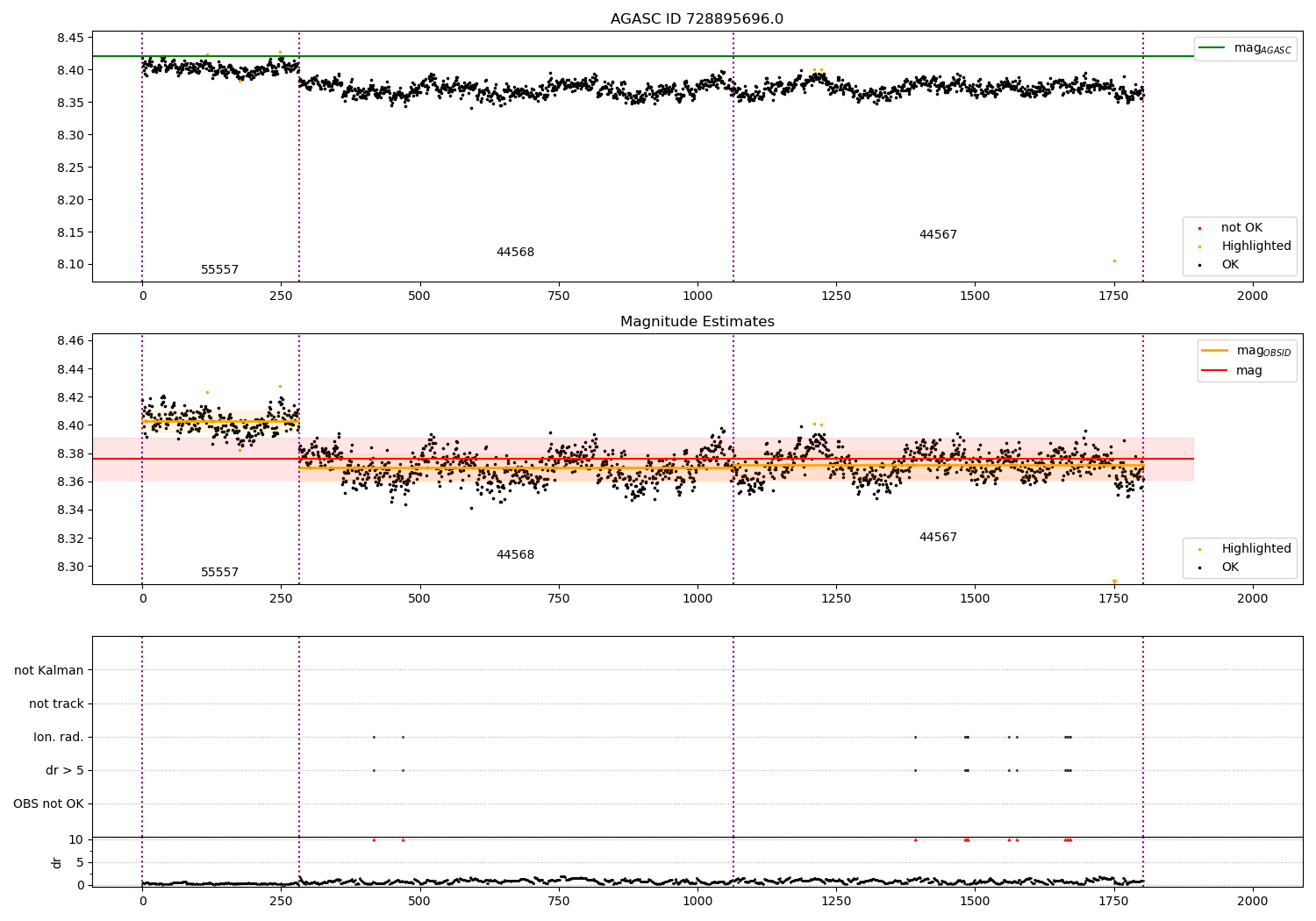Click the red "mag" legend entry

pos(1233,371)
